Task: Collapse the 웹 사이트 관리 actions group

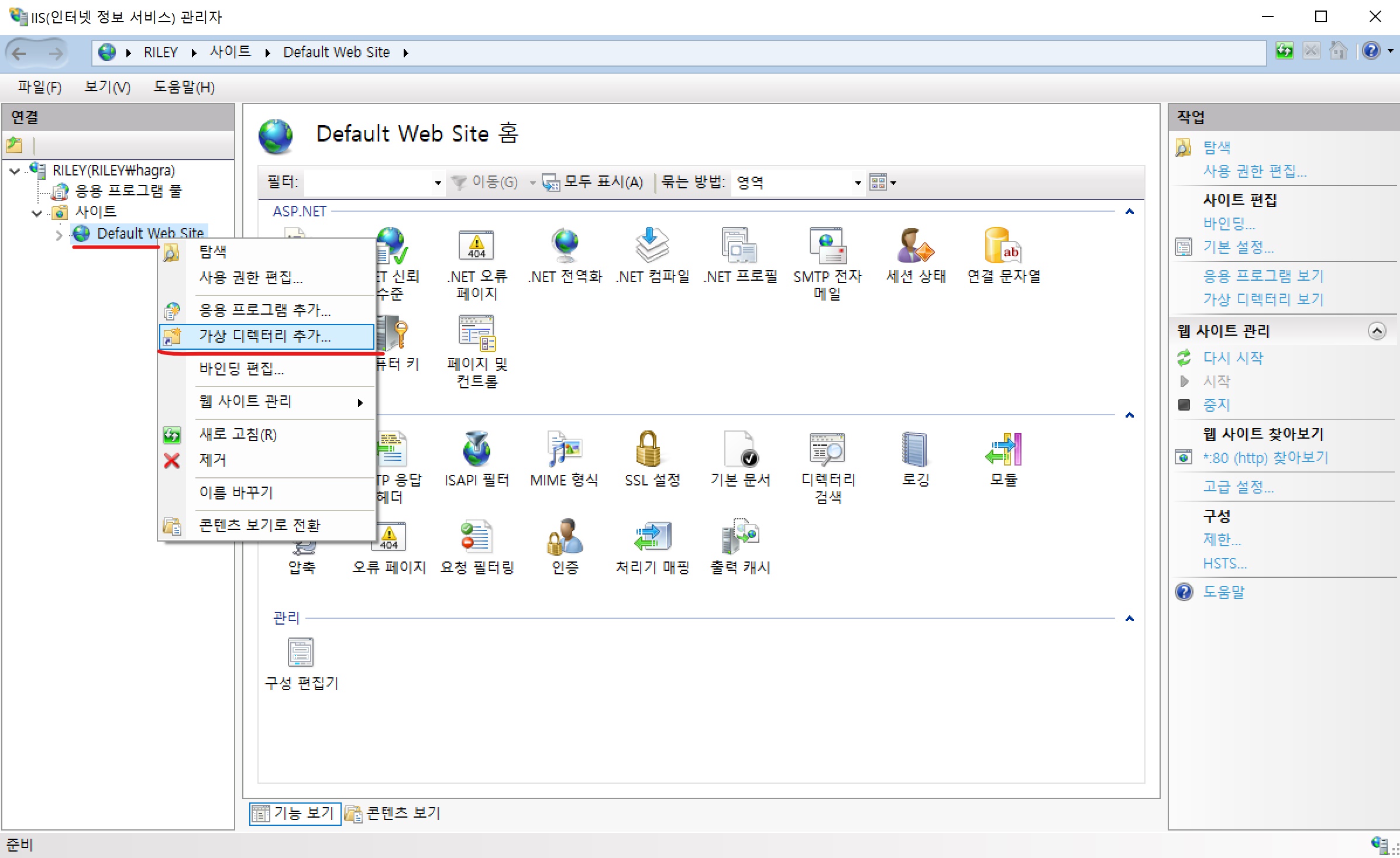Action: click(x=1377, y=331)
